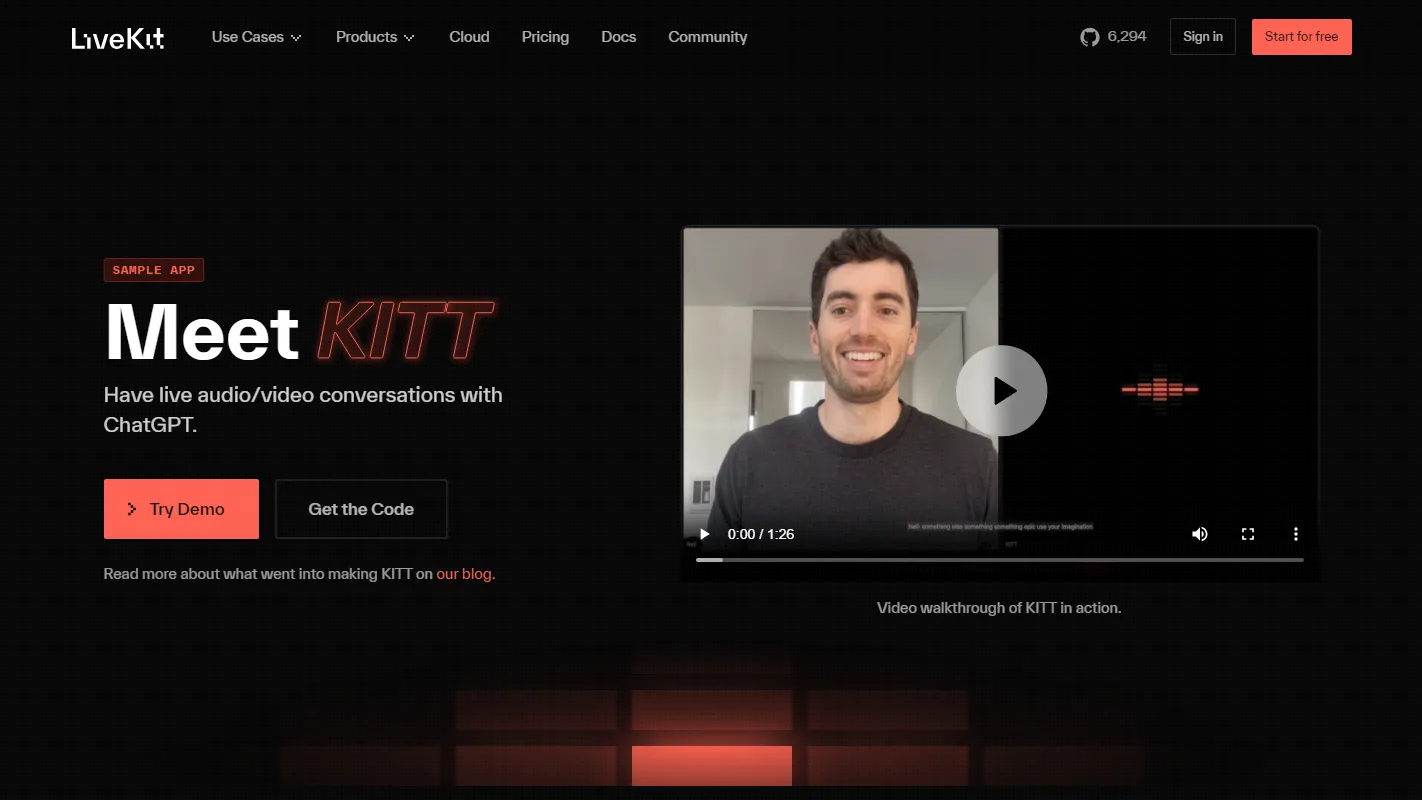This screenshot has height=800, width=1422.
Task: Open the GitHub repository via the GitHub icon
Action: (1089, 36)
